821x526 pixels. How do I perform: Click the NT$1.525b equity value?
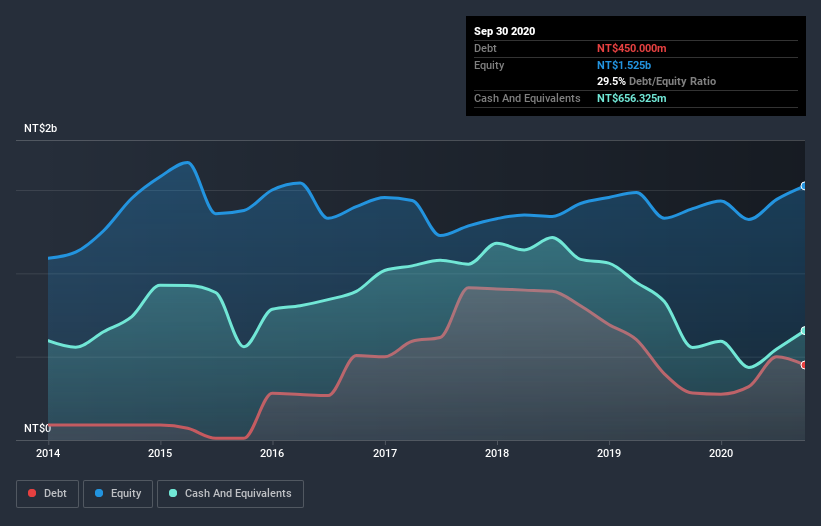pos(624,65)
